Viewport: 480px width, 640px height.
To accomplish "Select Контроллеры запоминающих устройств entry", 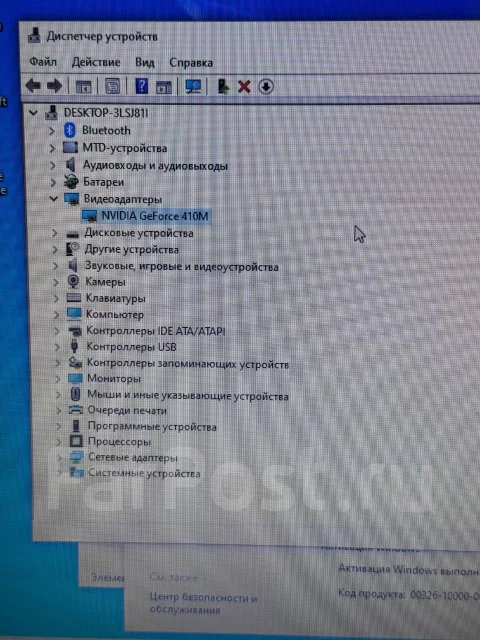I will [188, 363].
